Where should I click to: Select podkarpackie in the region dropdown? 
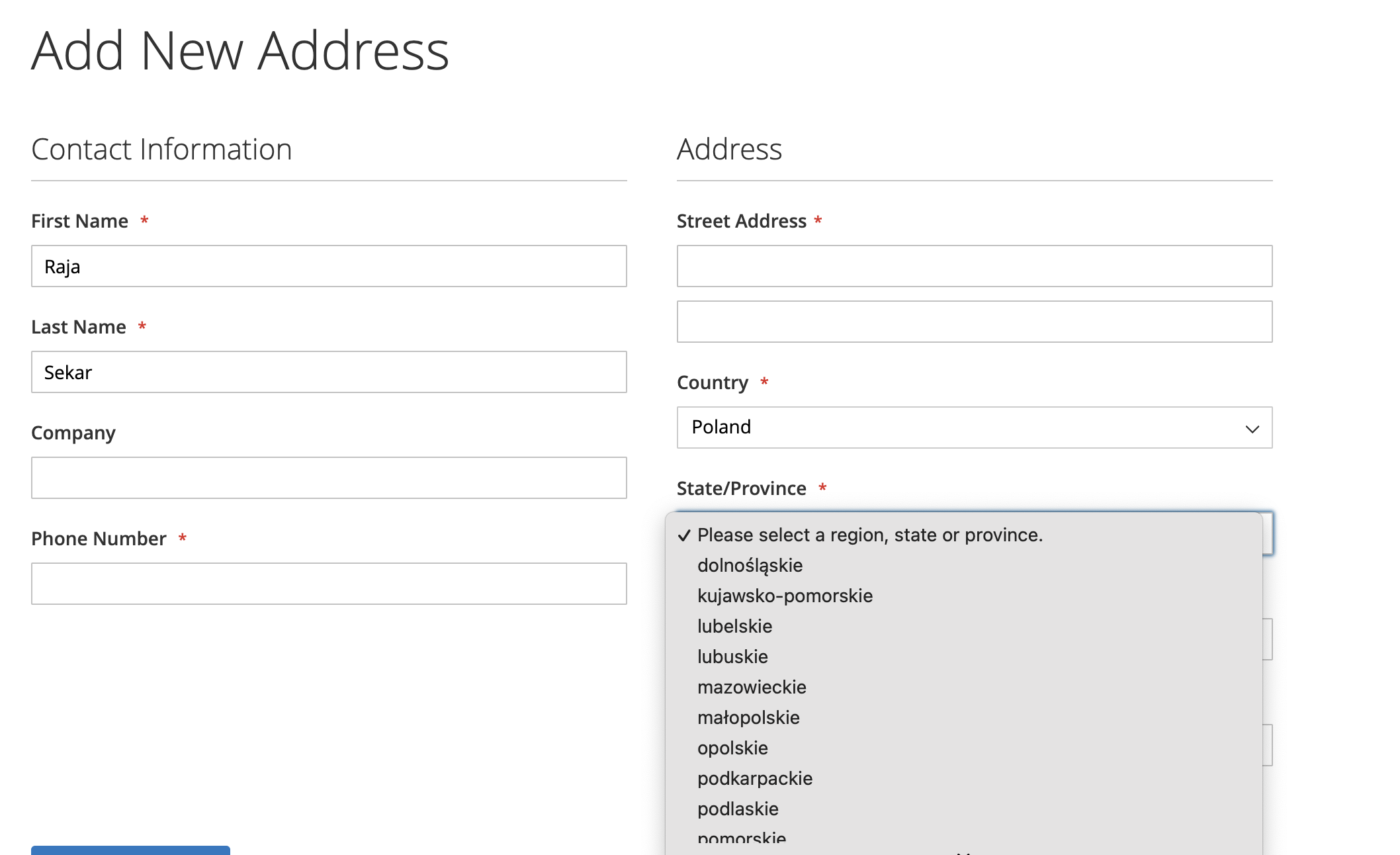(754, 778)
